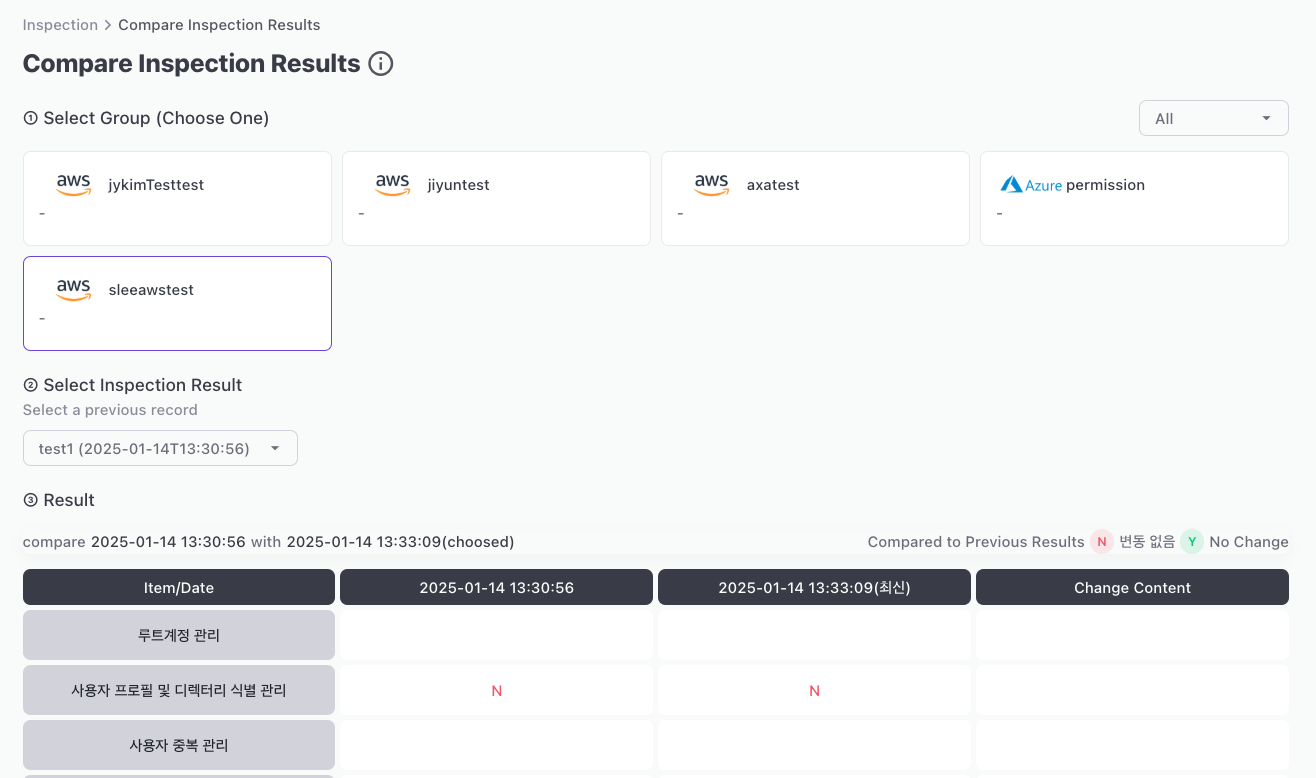Click the green Y legend badge

point(1192,542)
